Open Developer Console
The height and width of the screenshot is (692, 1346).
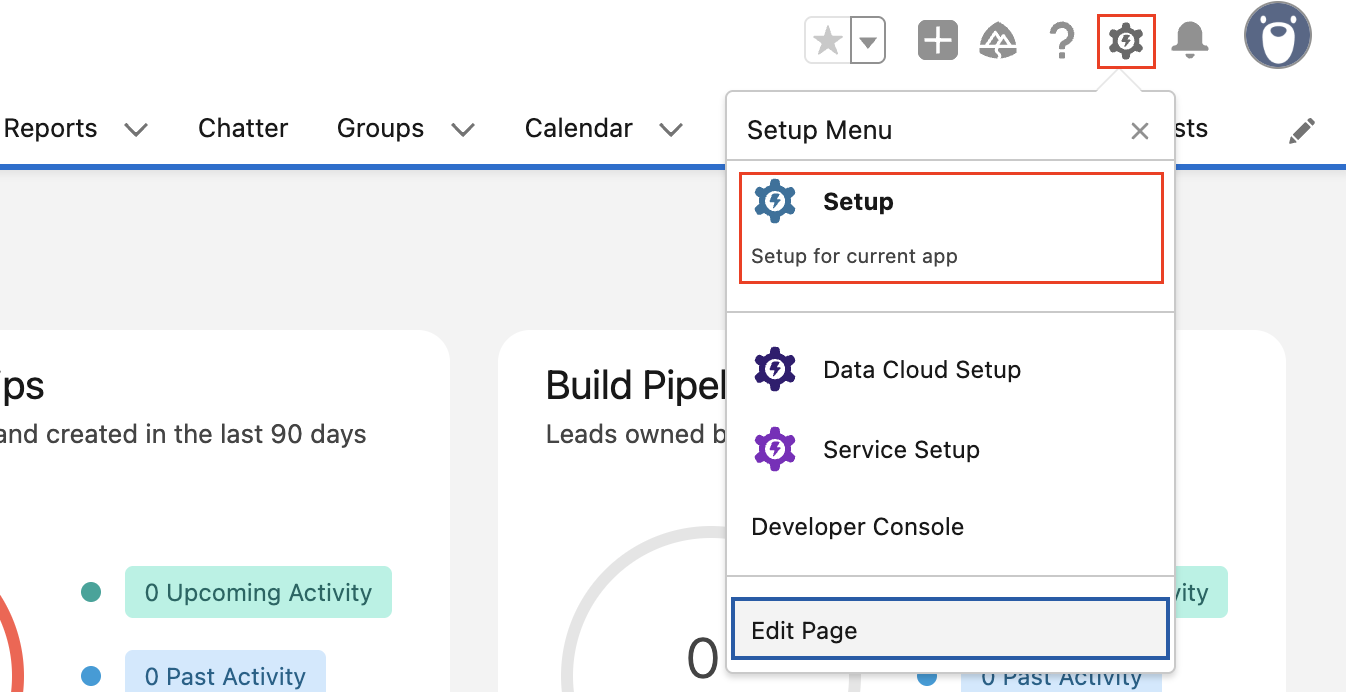[x=950, y=527]
